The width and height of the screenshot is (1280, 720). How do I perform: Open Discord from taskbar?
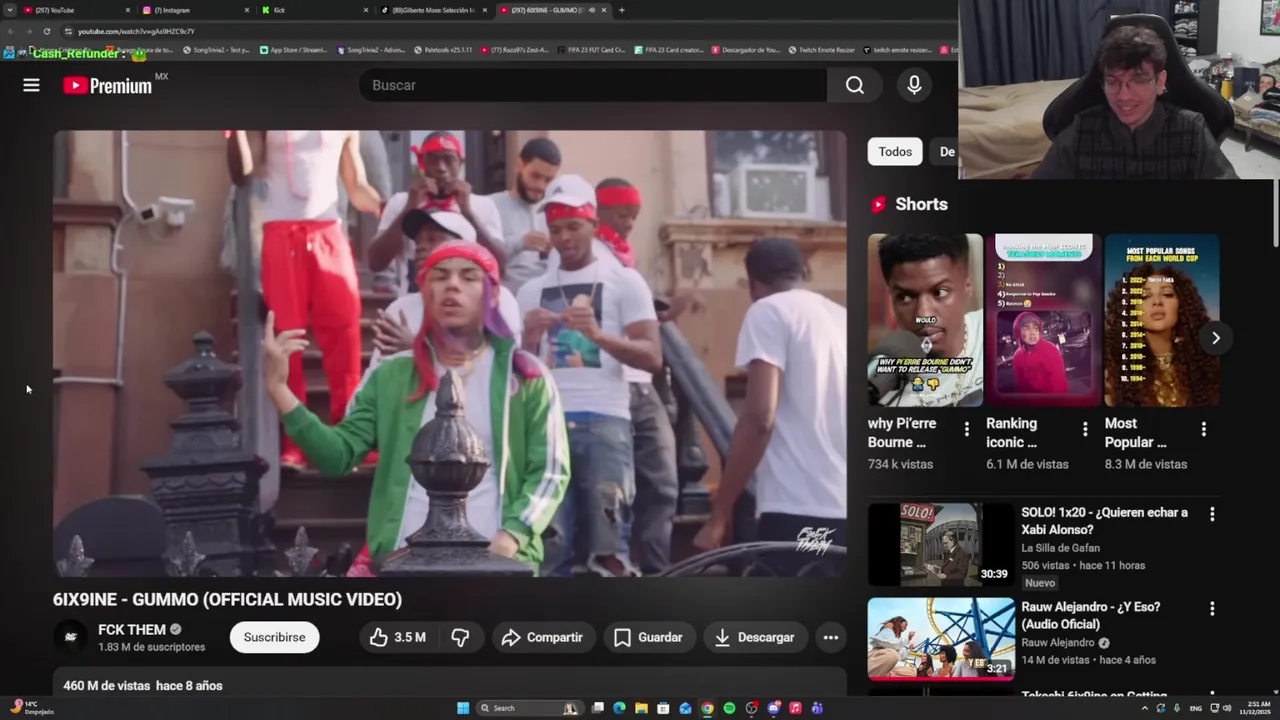(773, 708)
